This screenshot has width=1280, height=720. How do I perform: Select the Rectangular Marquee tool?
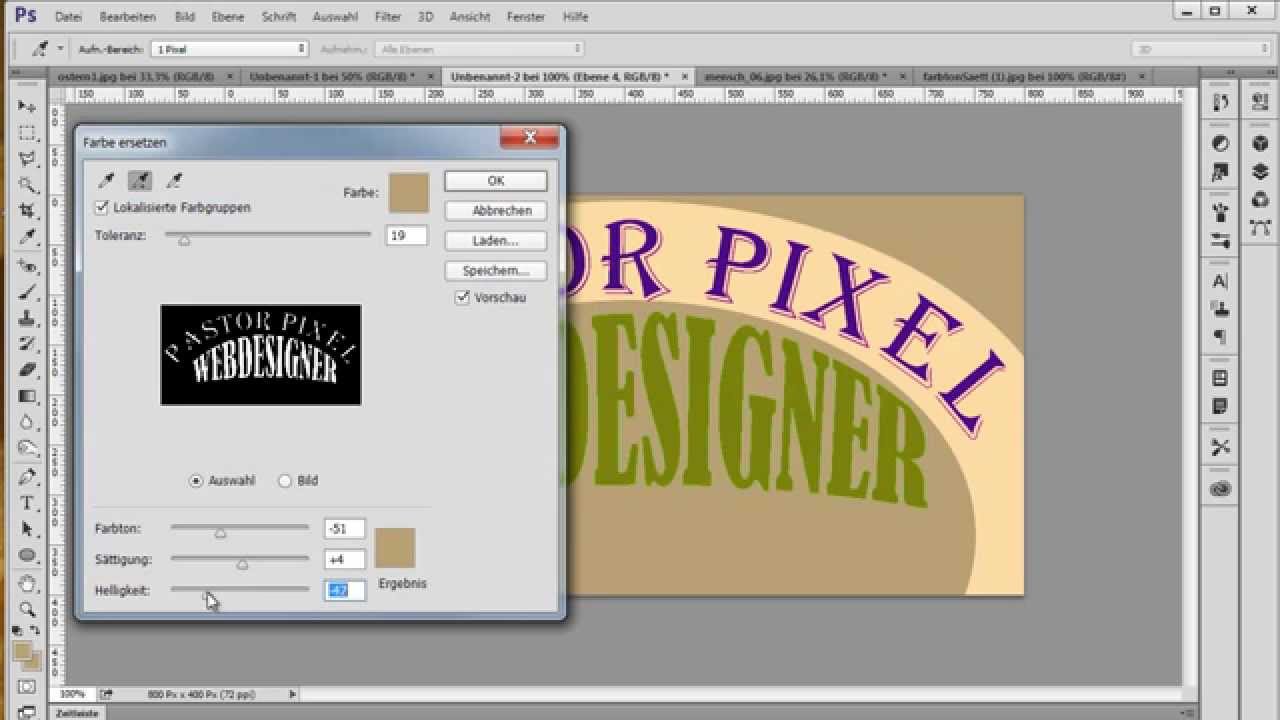27,133
